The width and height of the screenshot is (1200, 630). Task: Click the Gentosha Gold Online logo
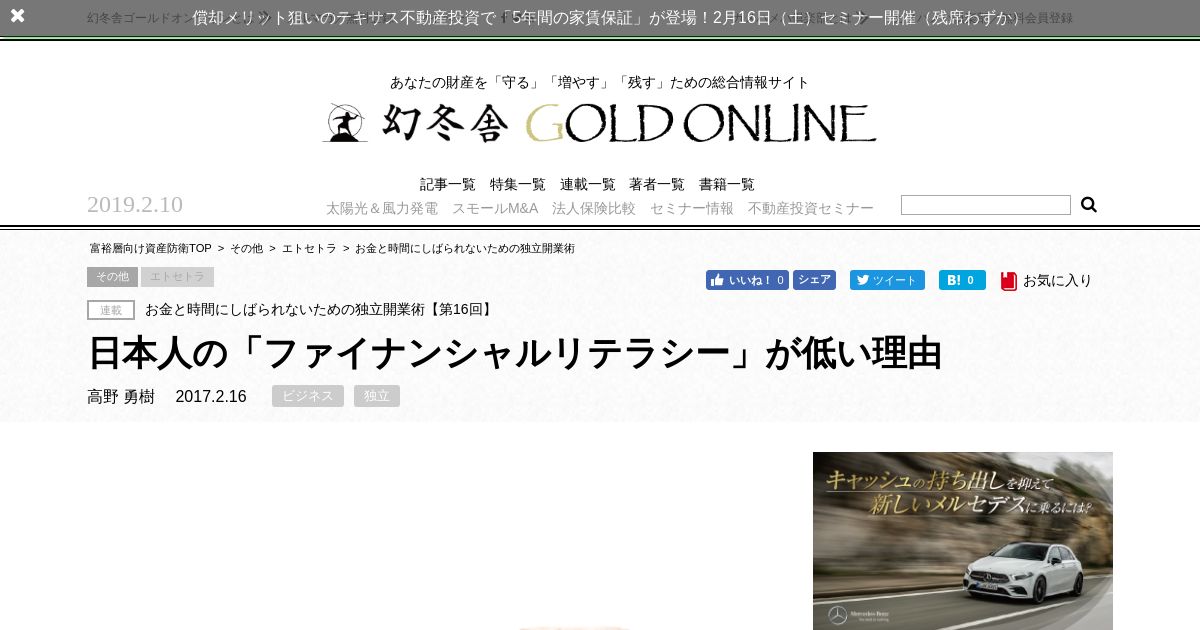[x=600, y=122]
